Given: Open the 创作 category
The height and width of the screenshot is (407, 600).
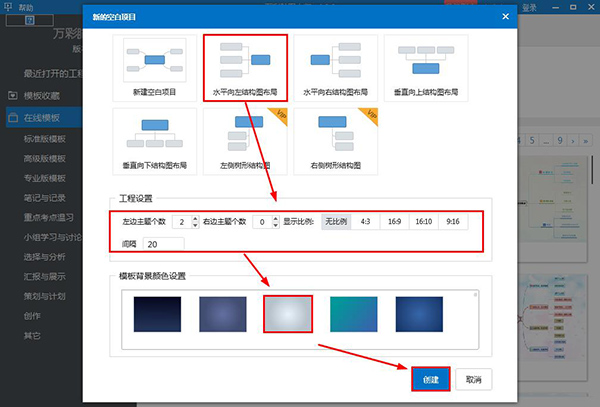Looking at the screenshot, I should tap(32, 316).
